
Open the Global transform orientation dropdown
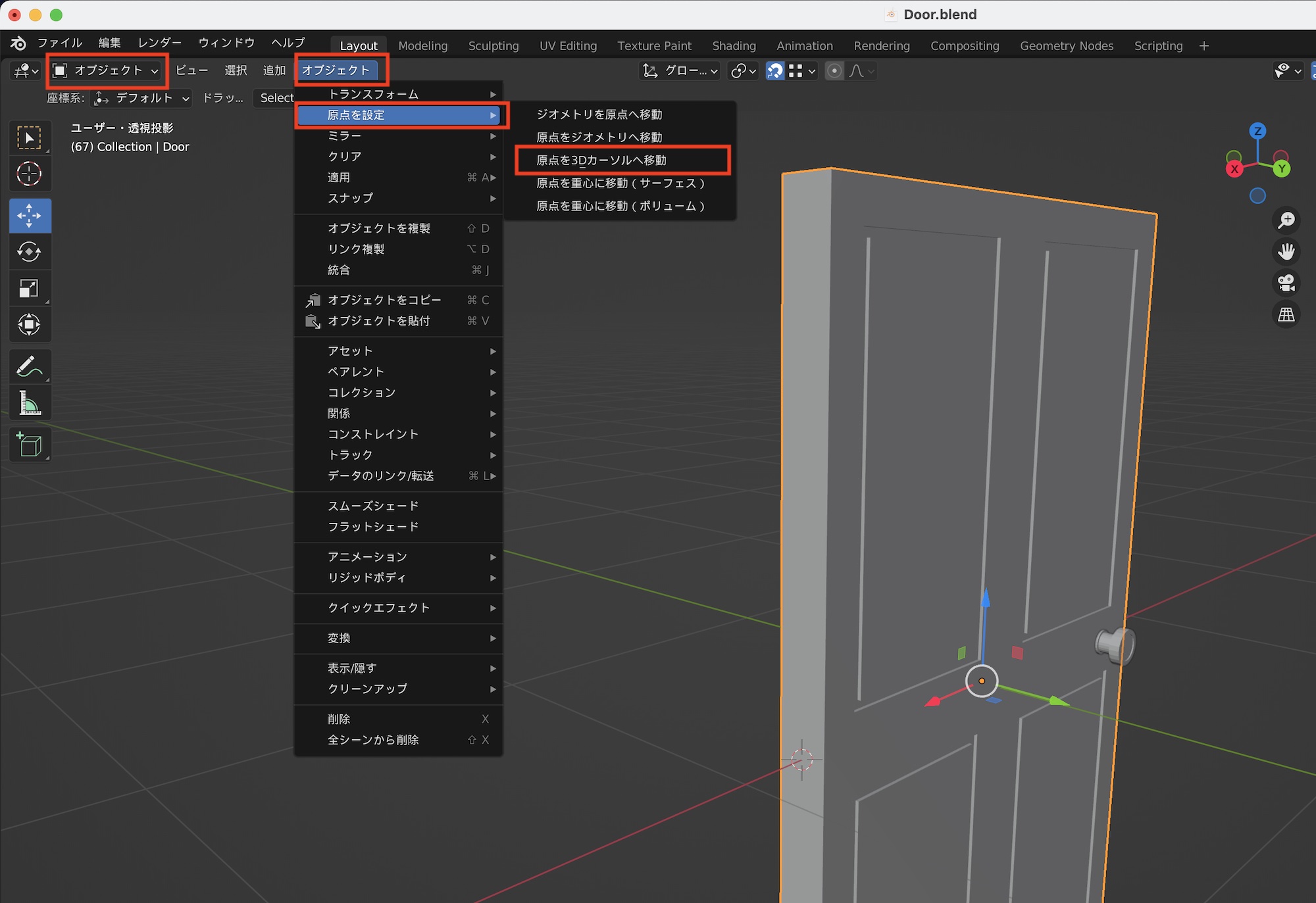680,71
